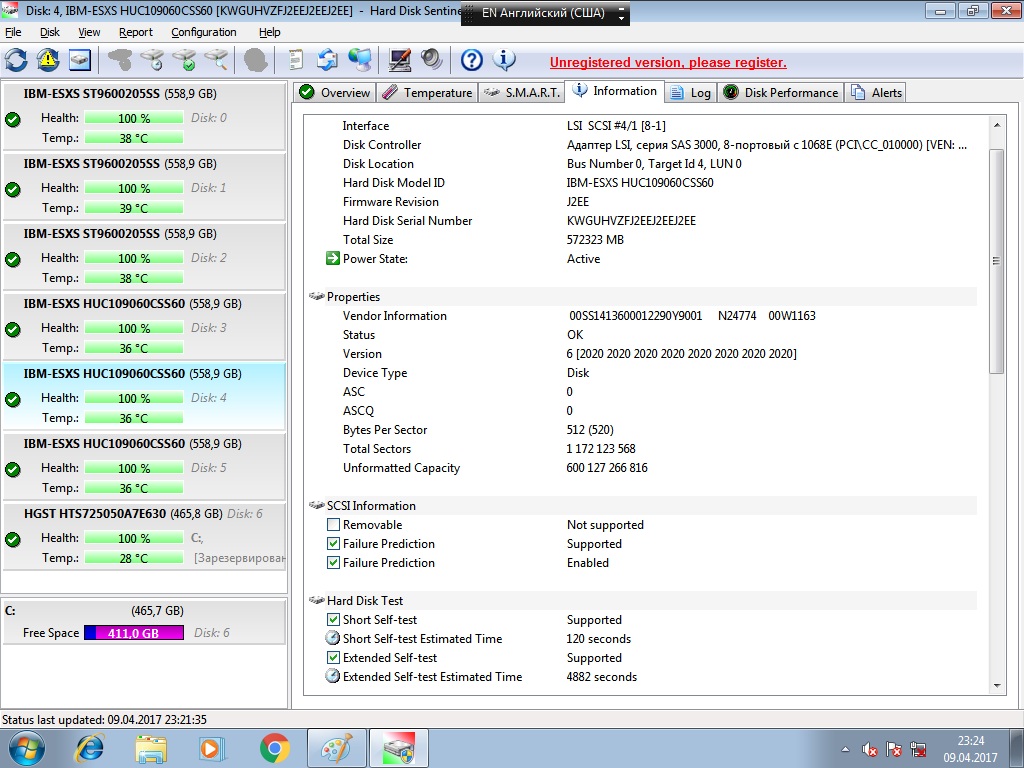Click green health check icon of Disk 6
The width and height of the screenshot is (1024, 768).
tap(12, 539)
